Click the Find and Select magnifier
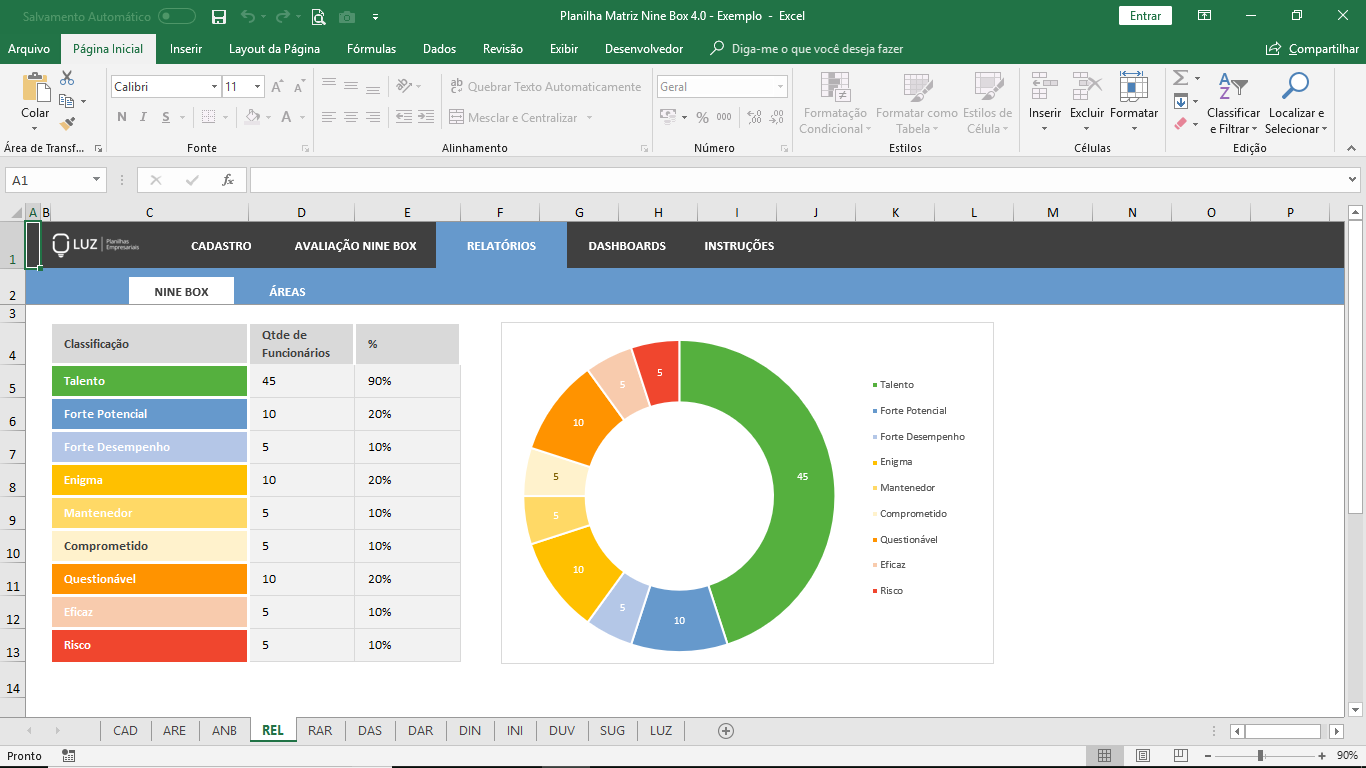The image size is (1366, 768). (1295, 88)
